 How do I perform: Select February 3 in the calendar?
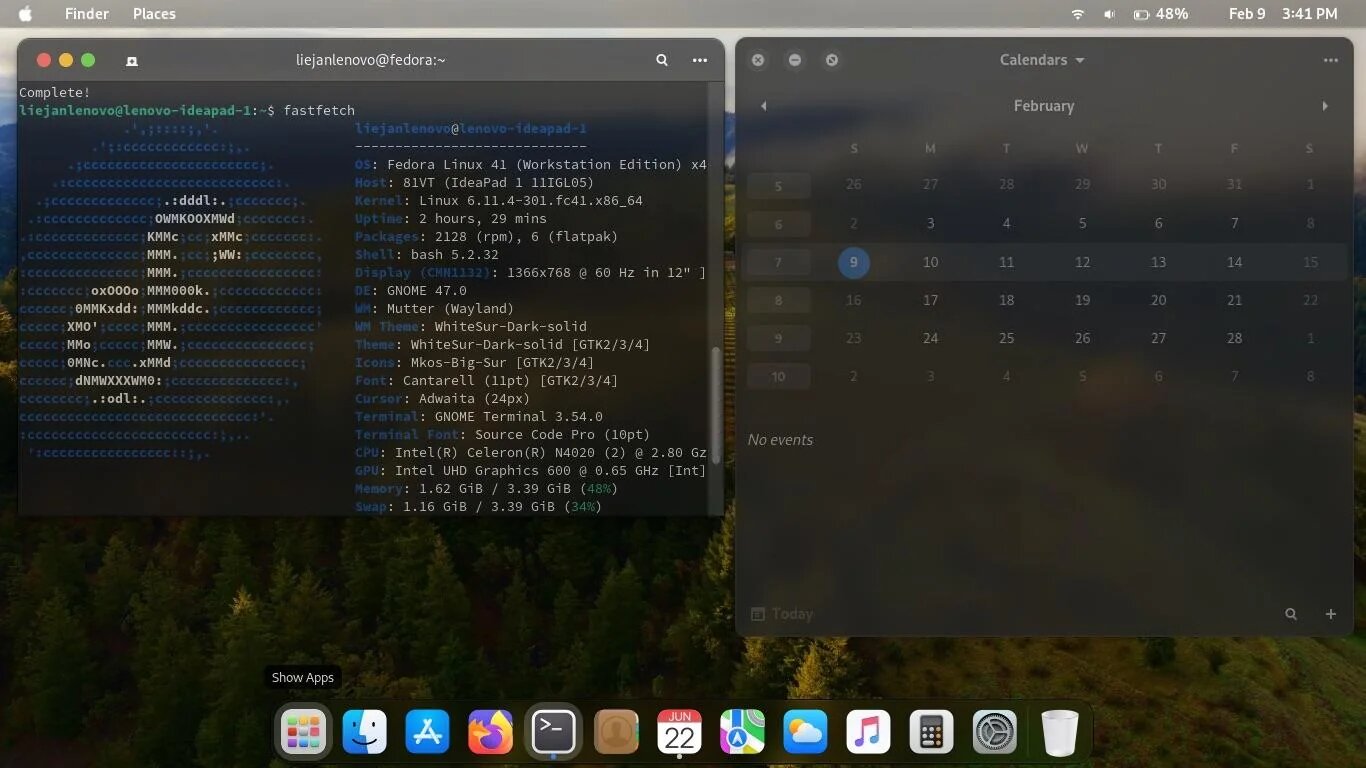coord(930,224)
